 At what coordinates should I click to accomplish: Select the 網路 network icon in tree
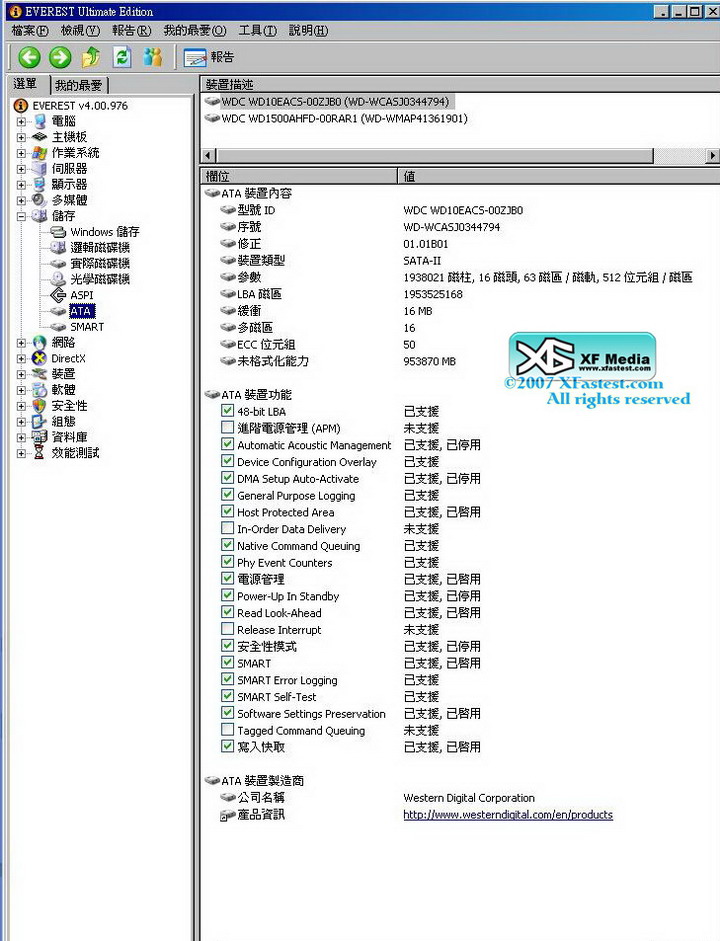click(x=40, y=343)
